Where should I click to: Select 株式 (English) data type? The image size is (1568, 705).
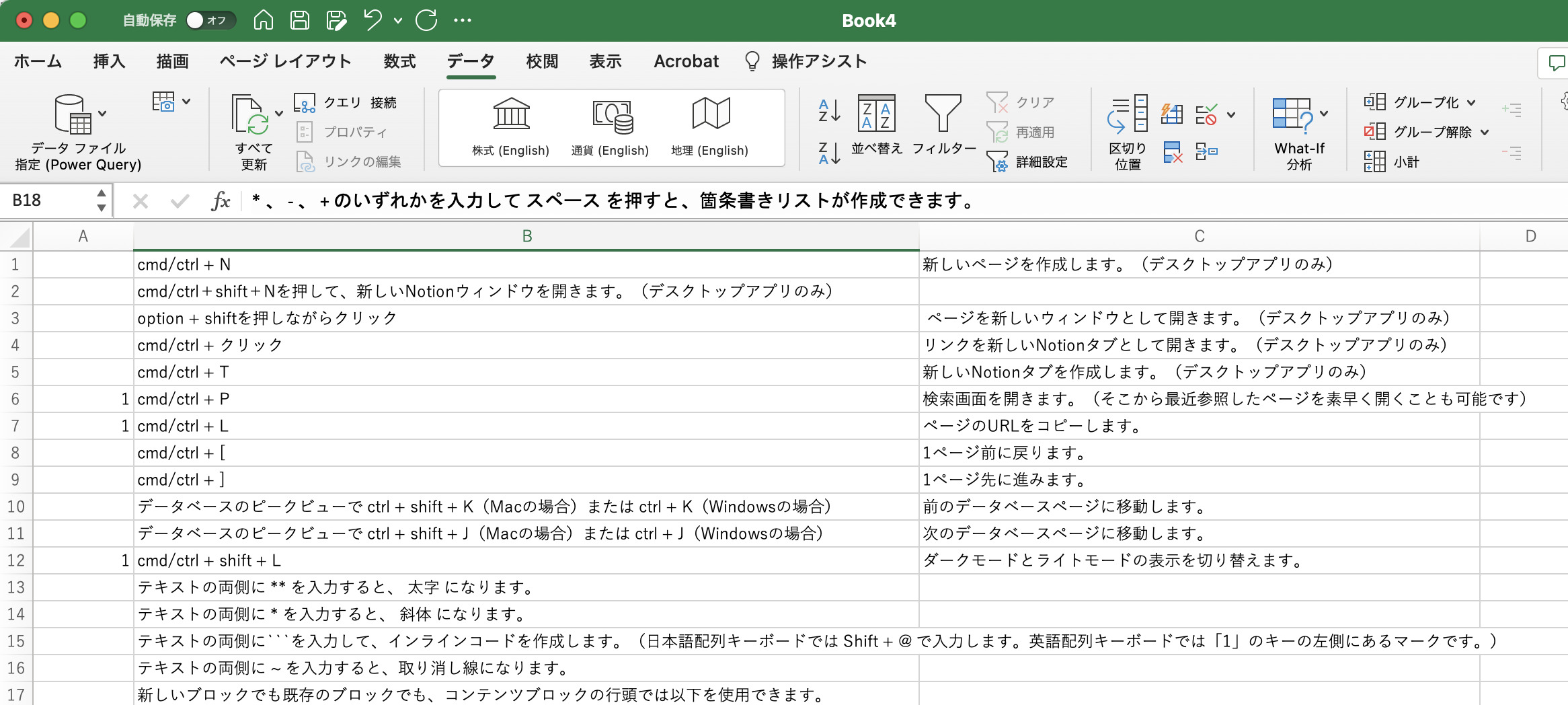[x=511, y=127]
